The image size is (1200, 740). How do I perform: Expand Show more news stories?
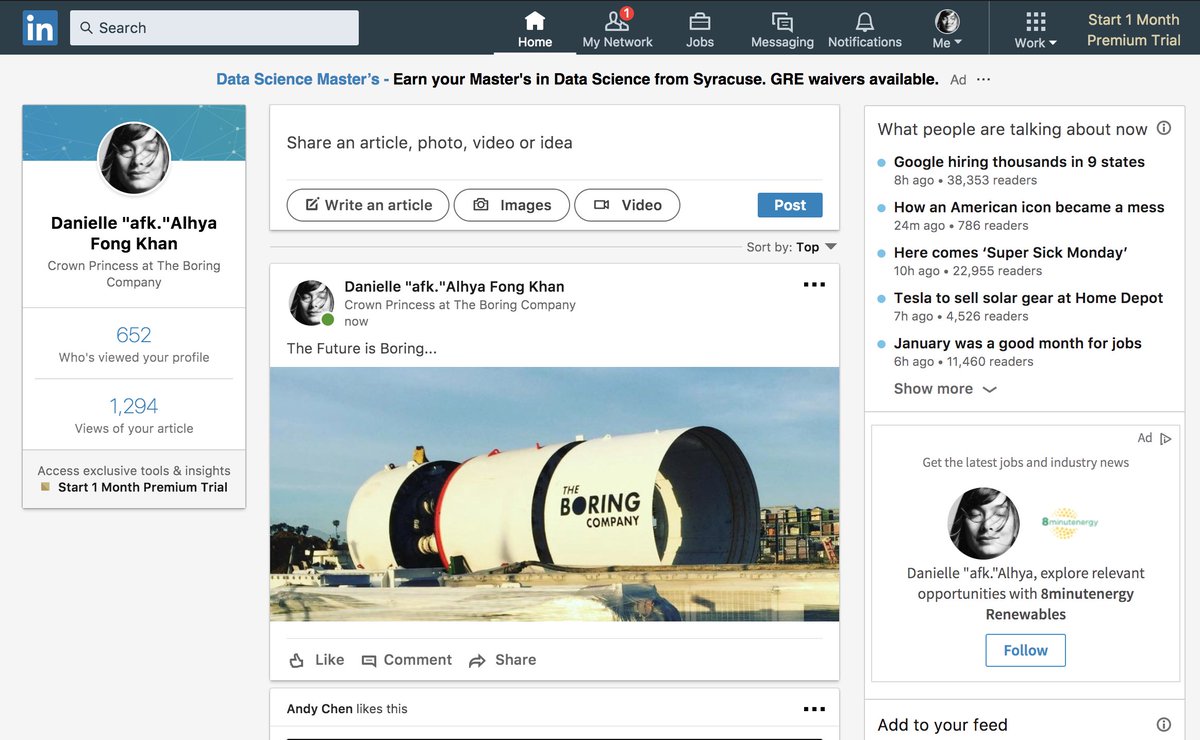coord(945,389)
